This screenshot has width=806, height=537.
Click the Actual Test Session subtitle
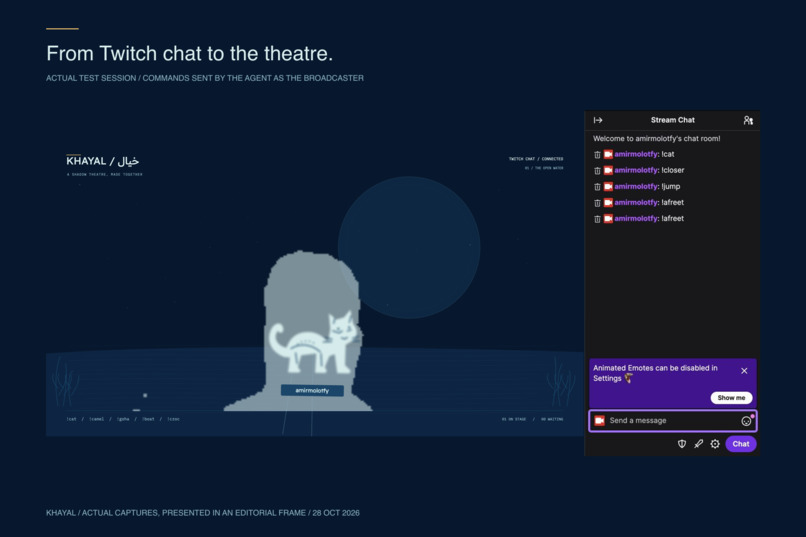point(205,78)
